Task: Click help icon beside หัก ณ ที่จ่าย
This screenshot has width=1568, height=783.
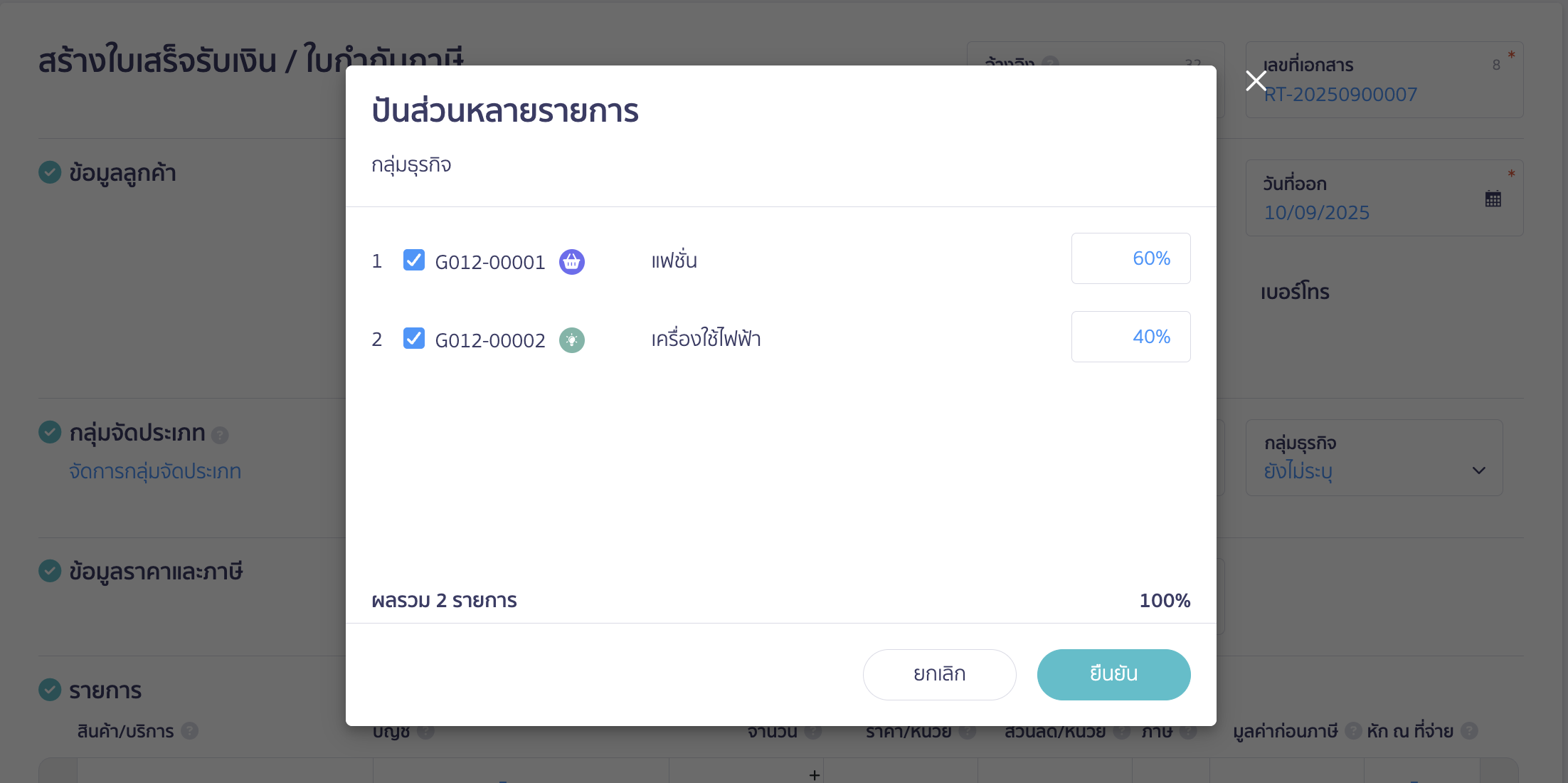Action: [1469, 731]
